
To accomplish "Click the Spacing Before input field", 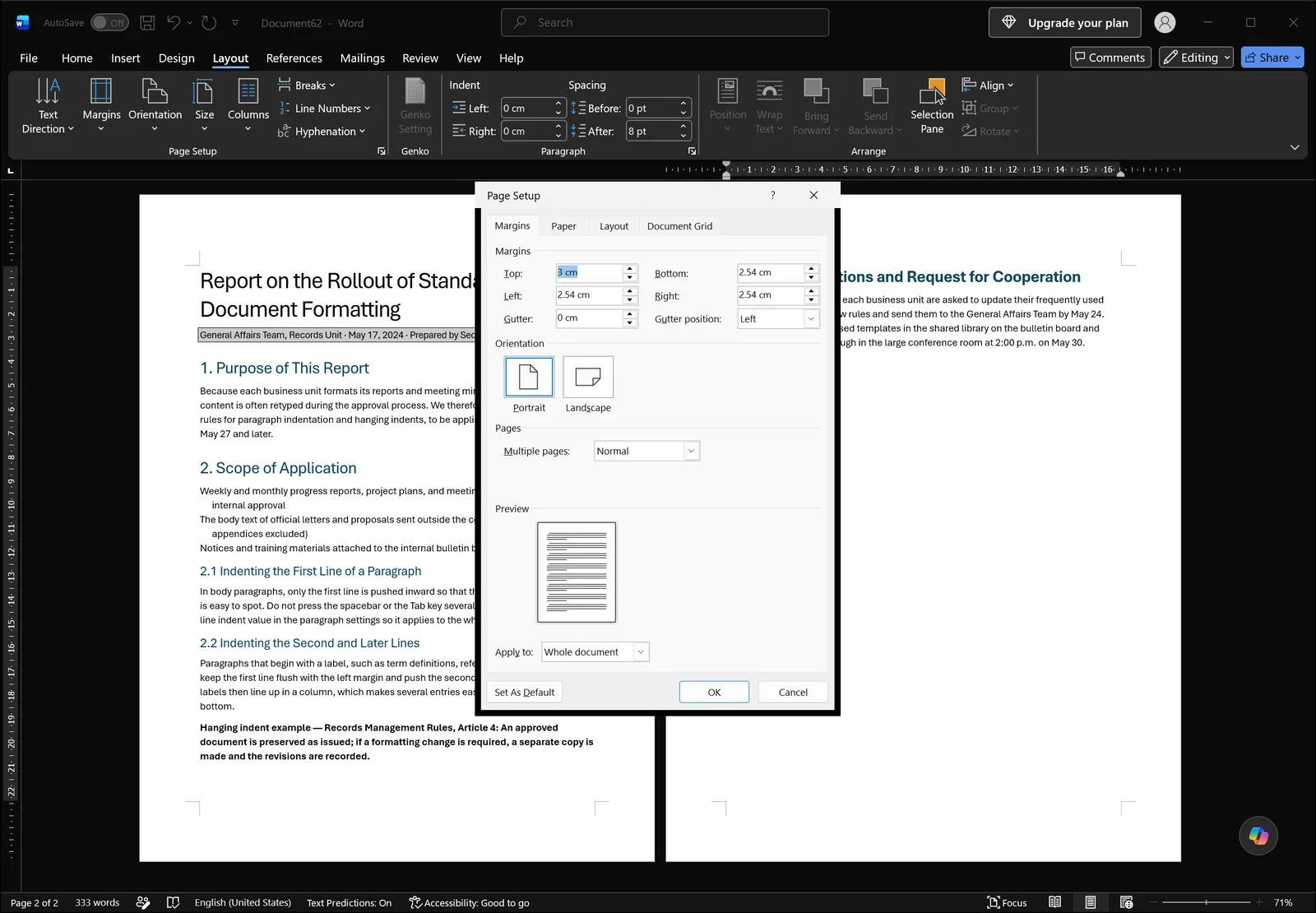I will (651, 109).
